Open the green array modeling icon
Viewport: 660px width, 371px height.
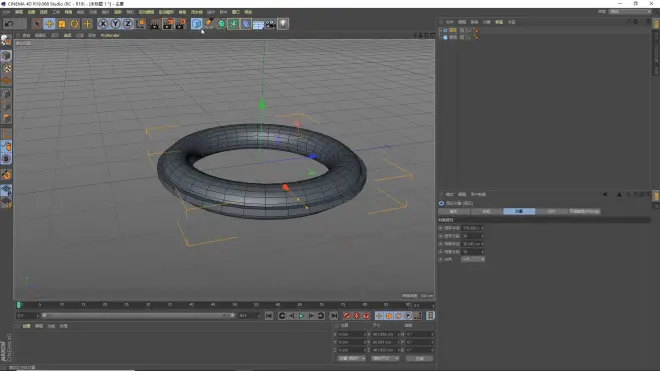pyautogui.click(x=233, y=24)
